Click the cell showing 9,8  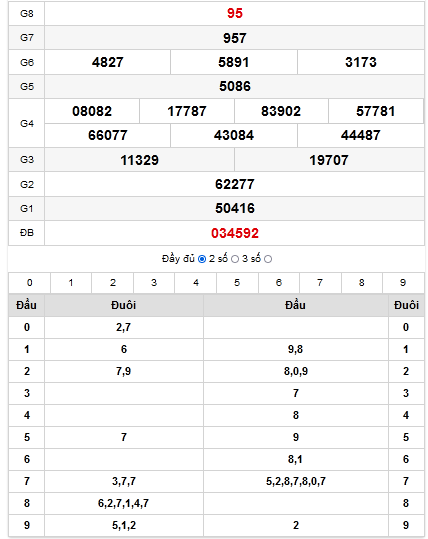pos(296,349)
